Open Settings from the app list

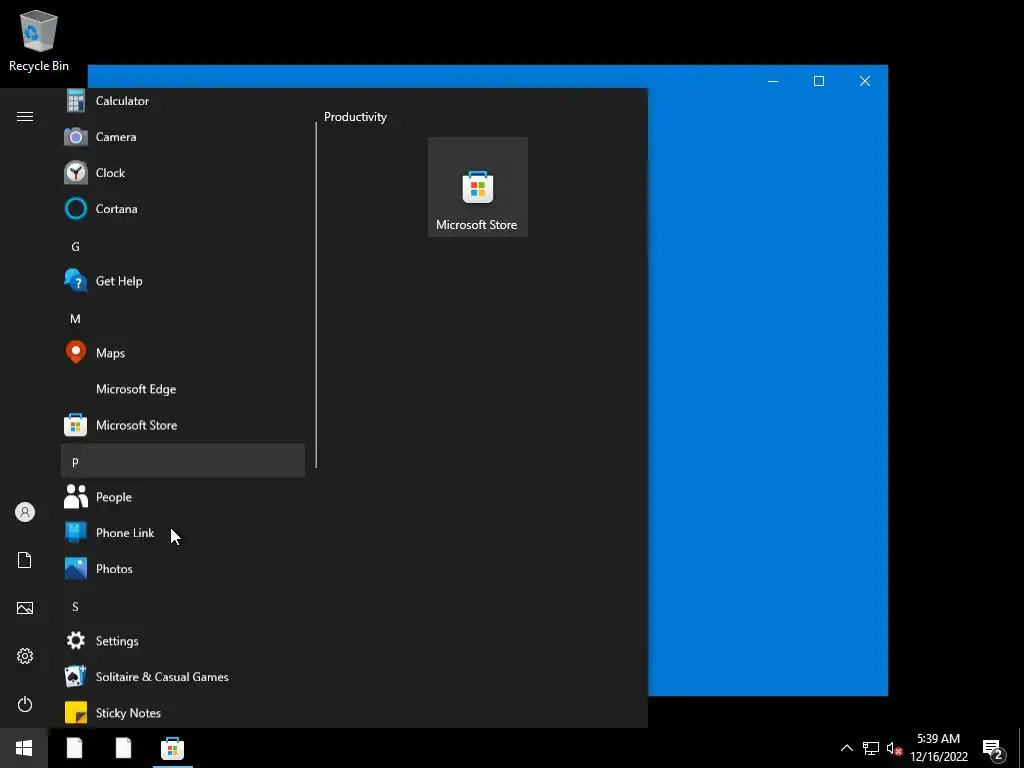[x=183, y=641]
